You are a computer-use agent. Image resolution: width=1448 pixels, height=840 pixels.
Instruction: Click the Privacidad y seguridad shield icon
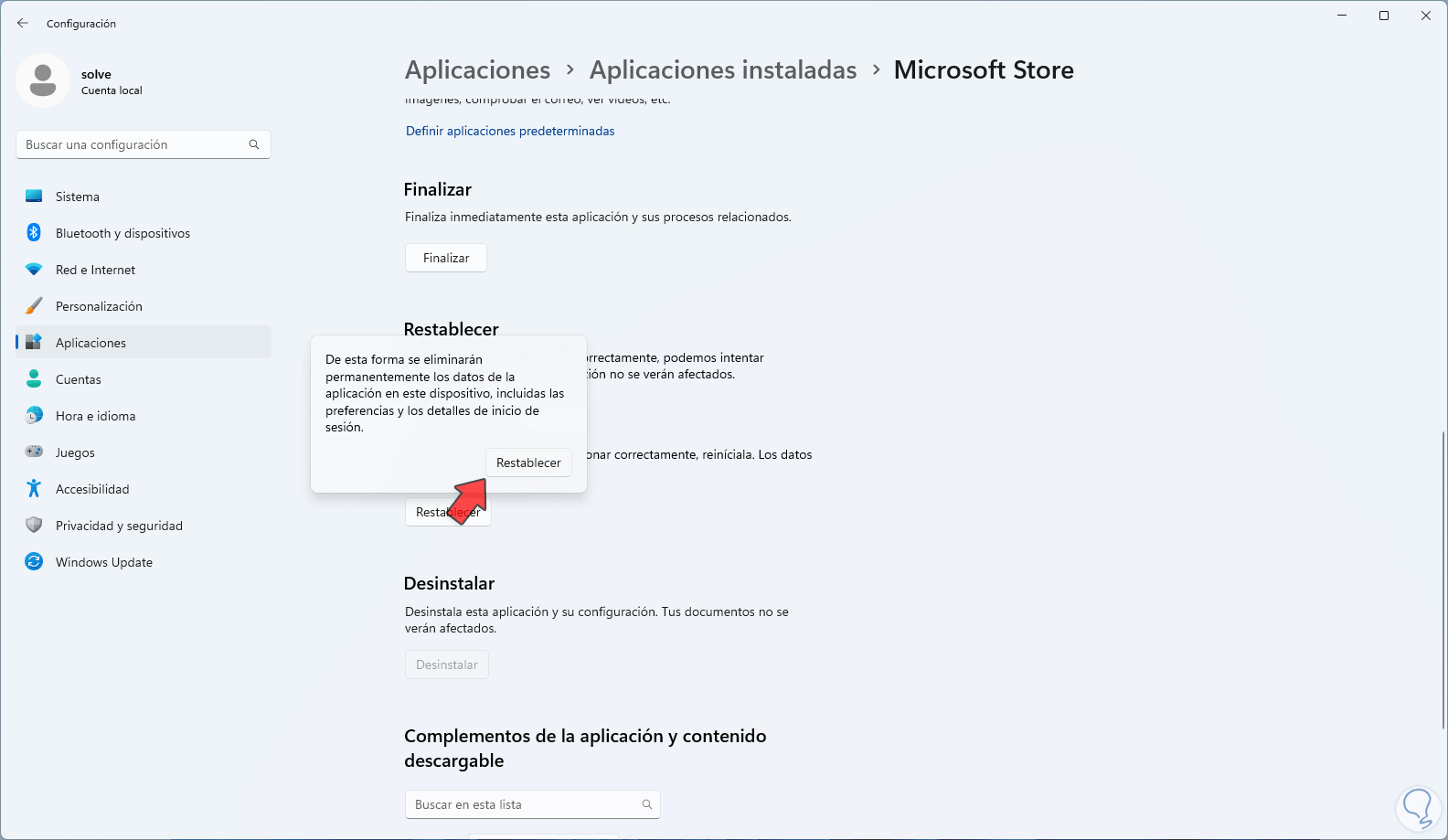click(x=34, y=526)
